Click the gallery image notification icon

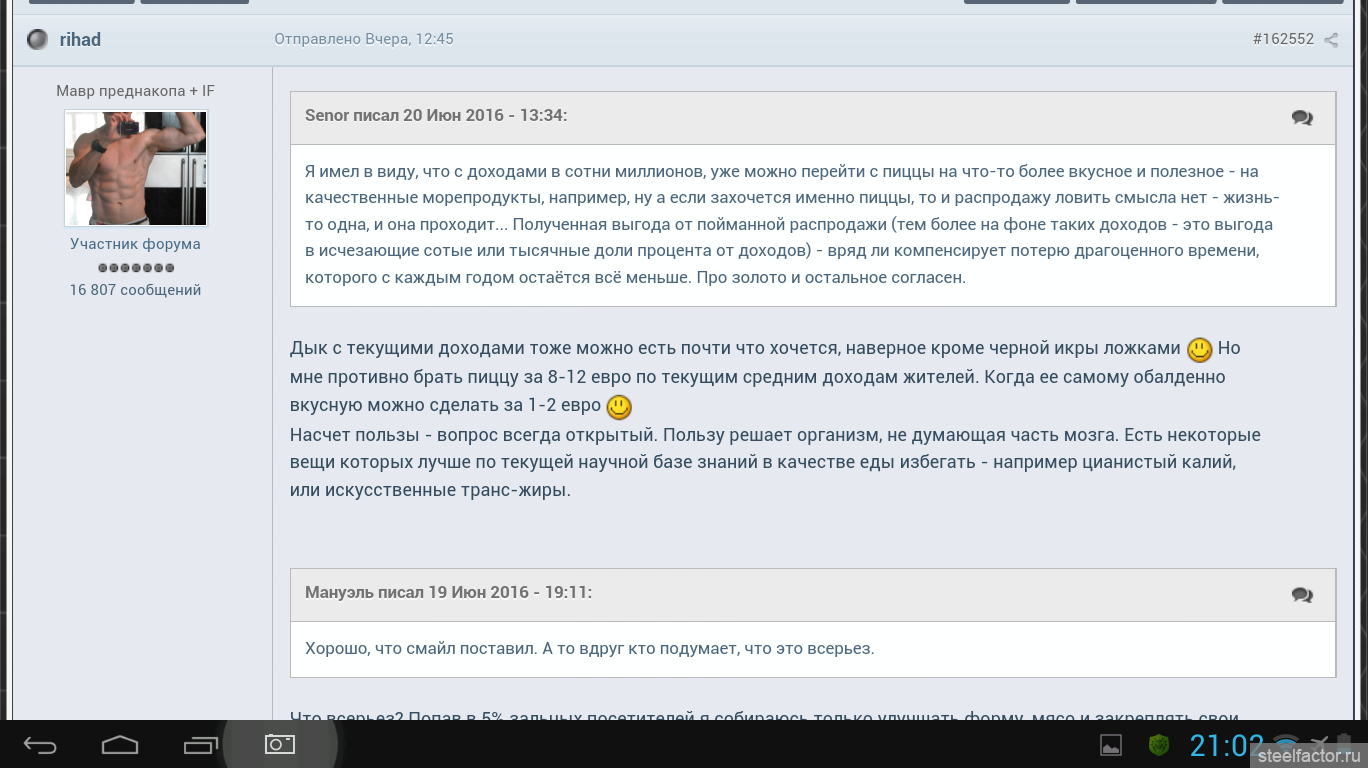click(1111, 745)
